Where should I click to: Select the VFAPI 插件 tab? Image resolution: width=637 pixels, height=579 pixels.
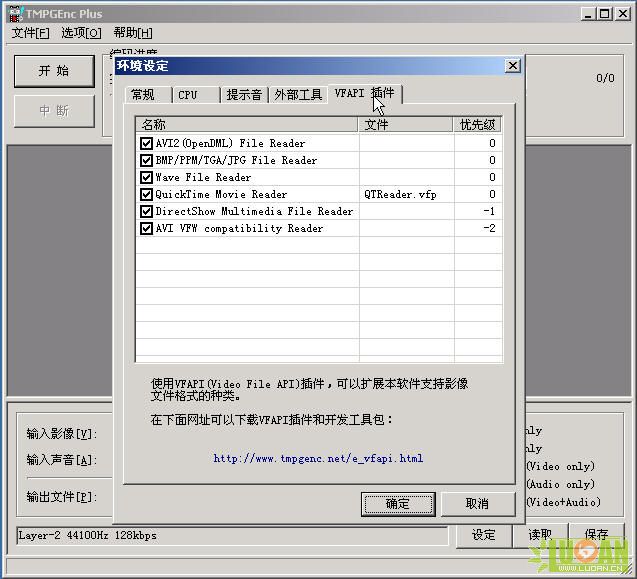pyautogui.click(x=365, y=93)
